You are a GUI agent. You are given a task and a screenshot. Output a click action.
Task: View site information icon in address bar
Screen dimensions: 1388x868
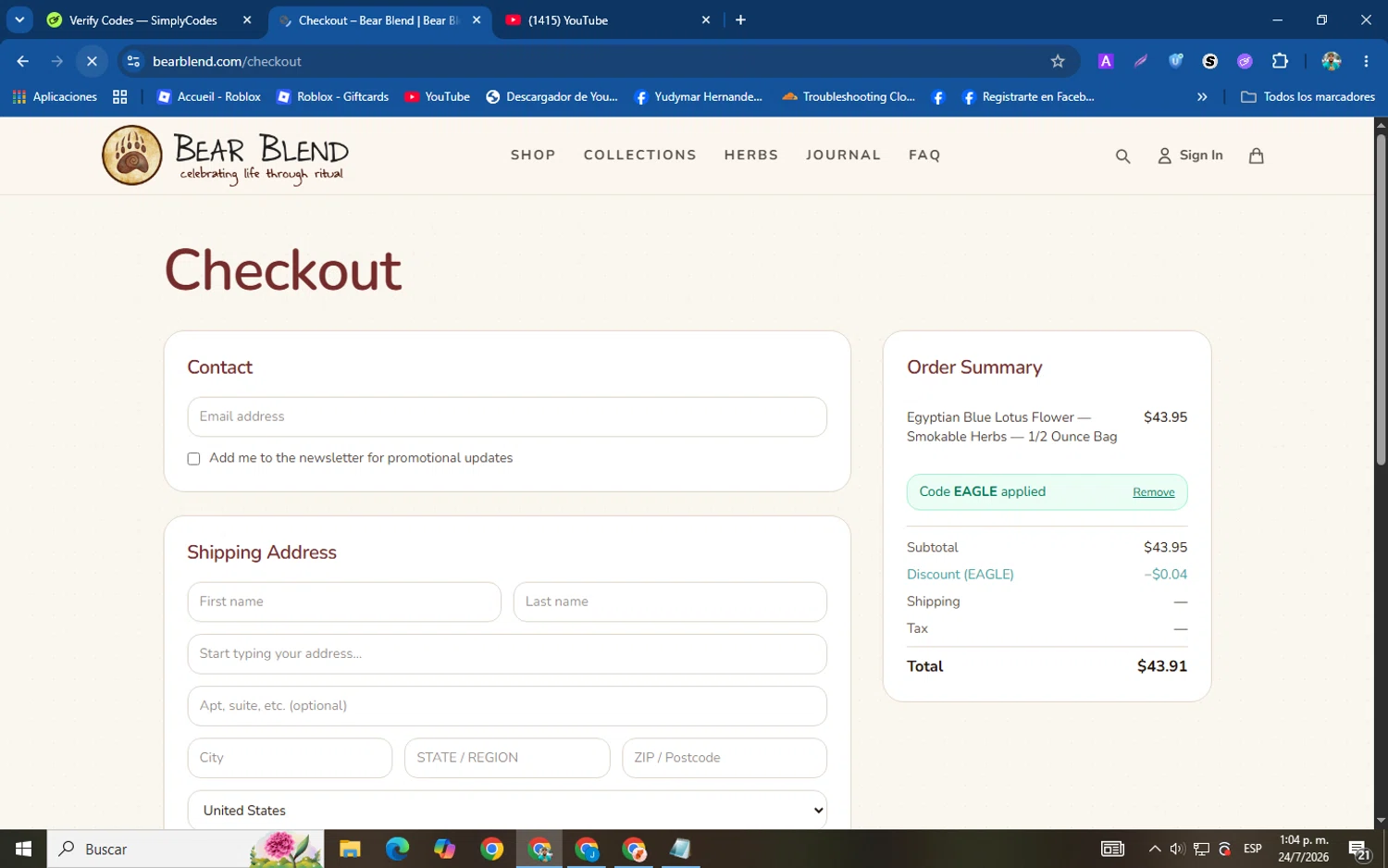point(133,61)
